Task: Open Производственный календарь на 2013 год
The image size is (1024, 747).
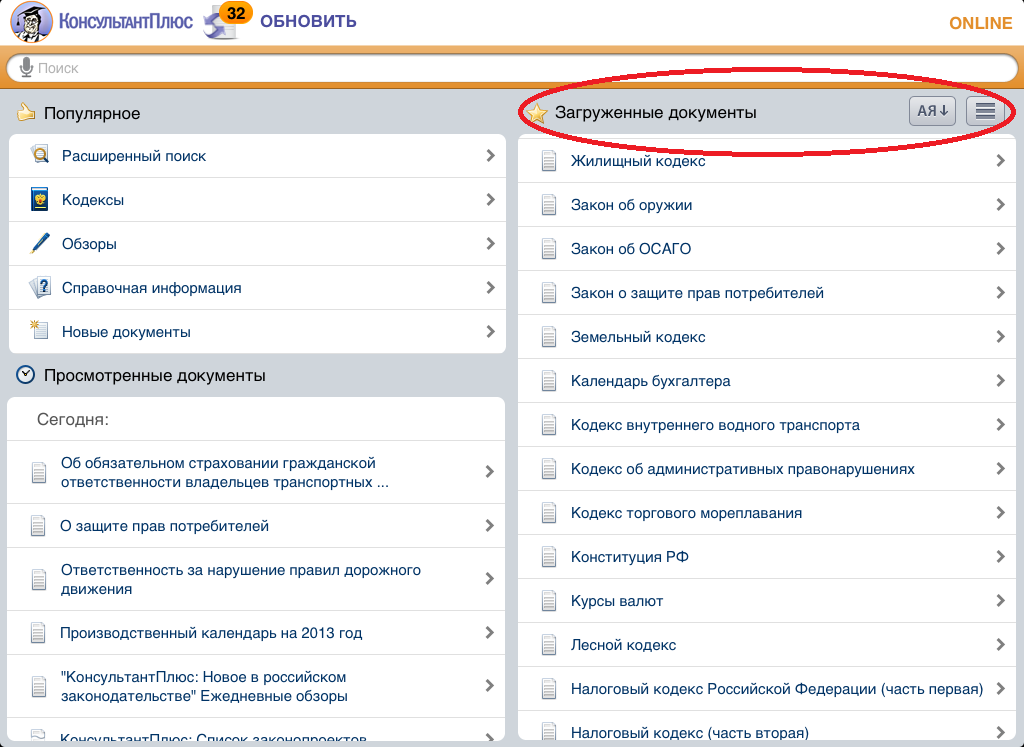Action: pos(211,633)
